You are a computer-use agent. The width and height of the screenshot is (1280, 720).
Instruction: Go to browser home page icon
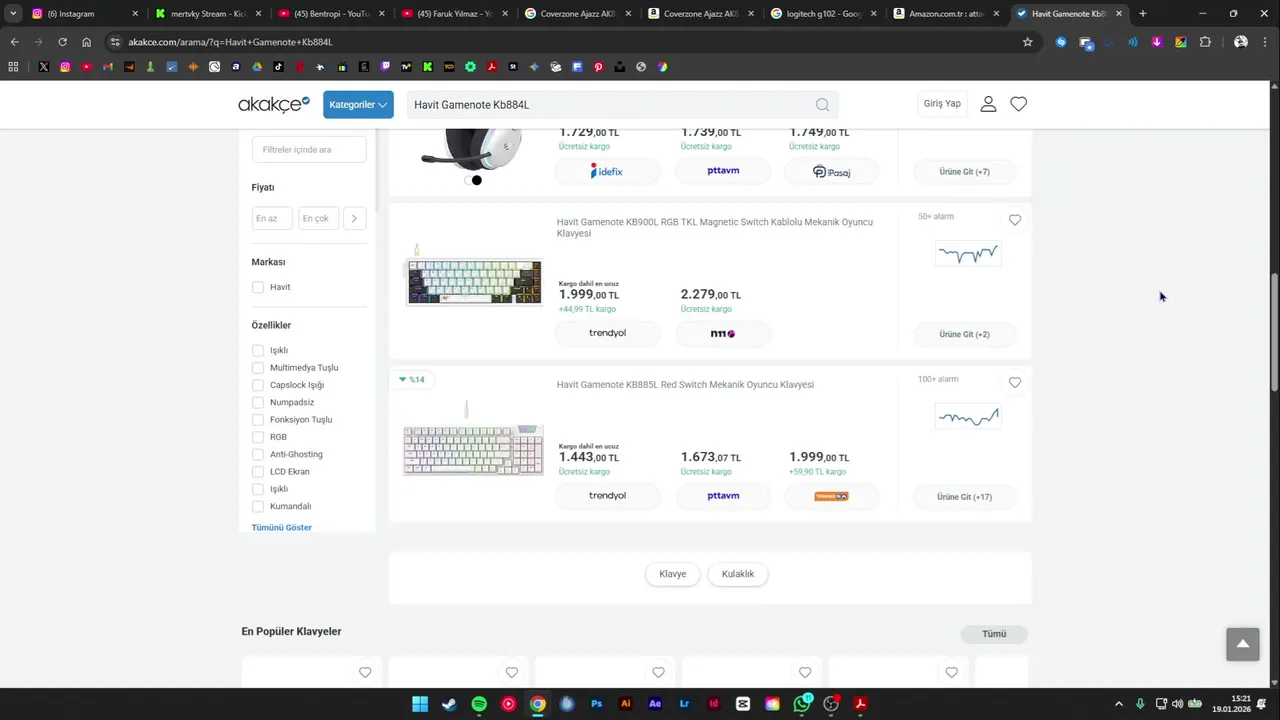pos(86,42)
